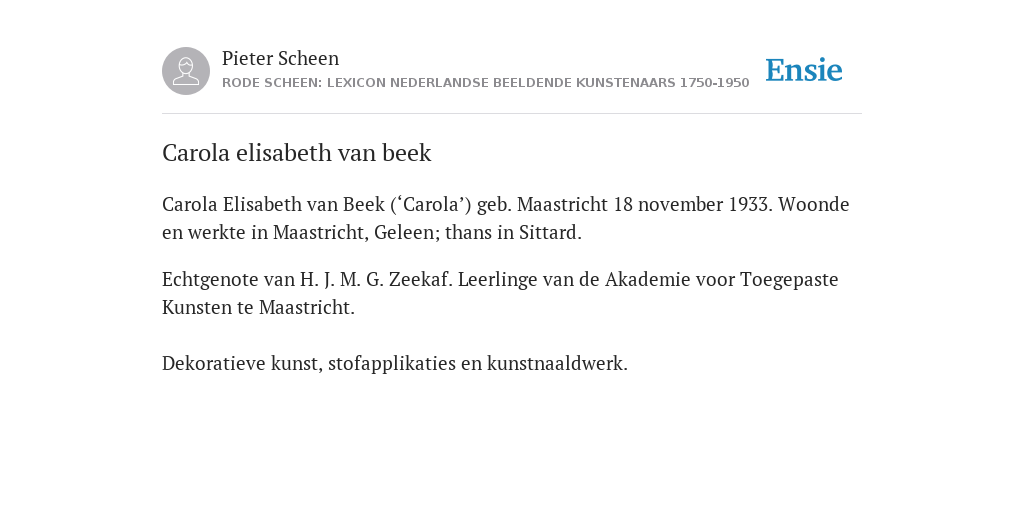The width and height of the screenshot is (1024, 512).
Task: Click the words Dekoratieve kunst
Action: [241, 363]
